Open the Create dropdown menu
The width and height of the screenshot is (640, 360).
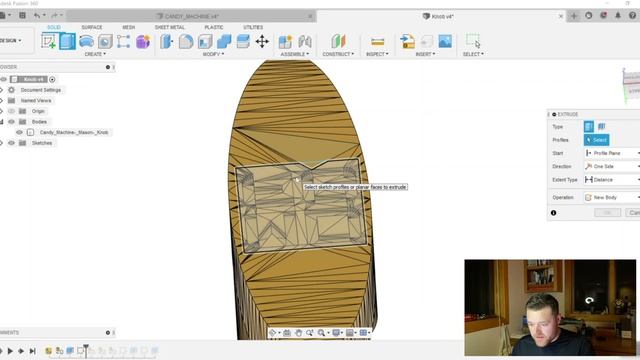(95, 54)
